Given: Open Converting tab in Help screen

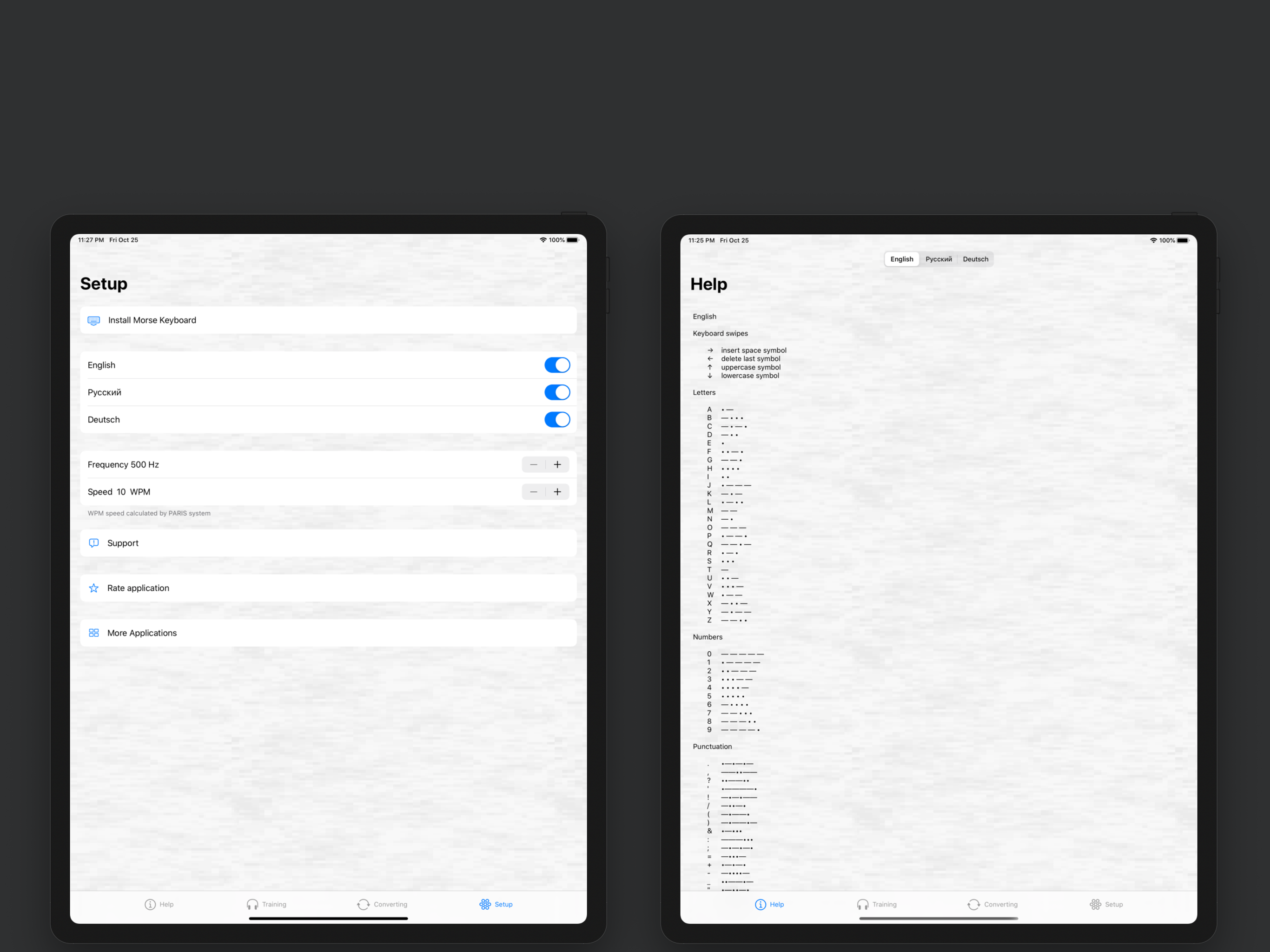Looking at the screenshot, I should 992,904.
